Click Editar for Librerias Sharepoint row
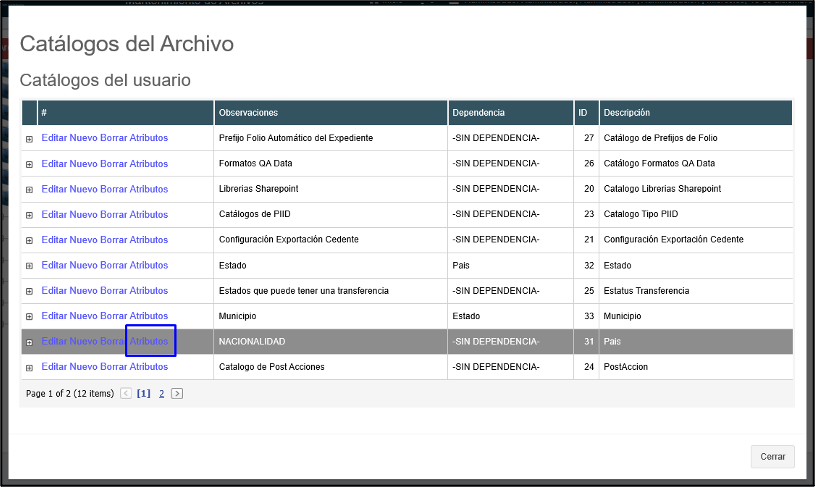Screen dimensions: 816x488 [54, 189]
